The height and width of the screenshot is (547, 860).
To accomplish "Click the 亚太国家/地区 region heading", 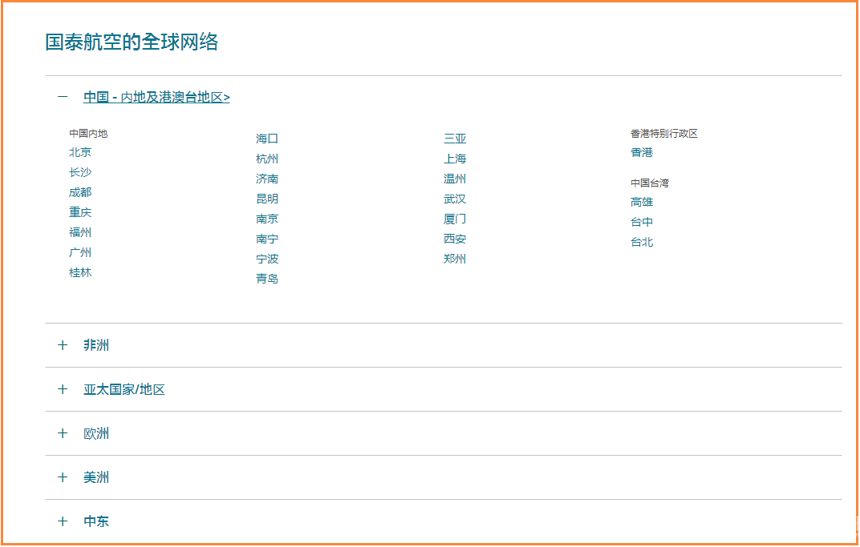I will pos(124,390).
